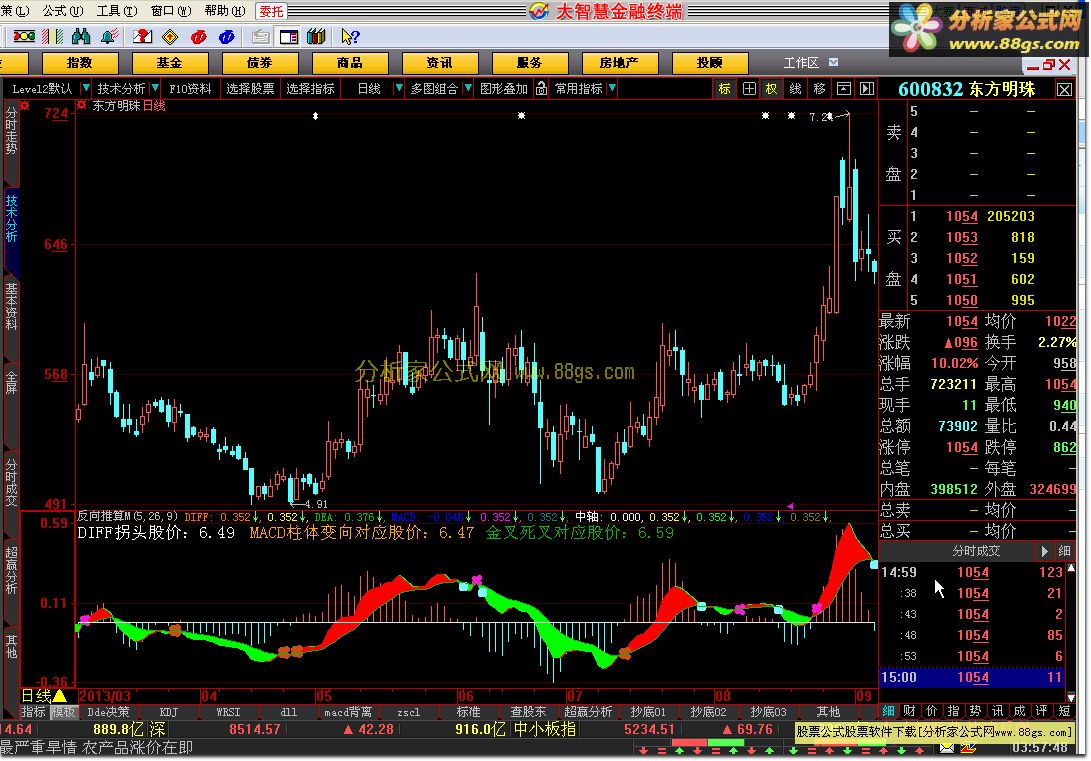Switch to the 财 tab in right panel
The width and height of the screenshot is (1091, 761).
coord(909,710)
